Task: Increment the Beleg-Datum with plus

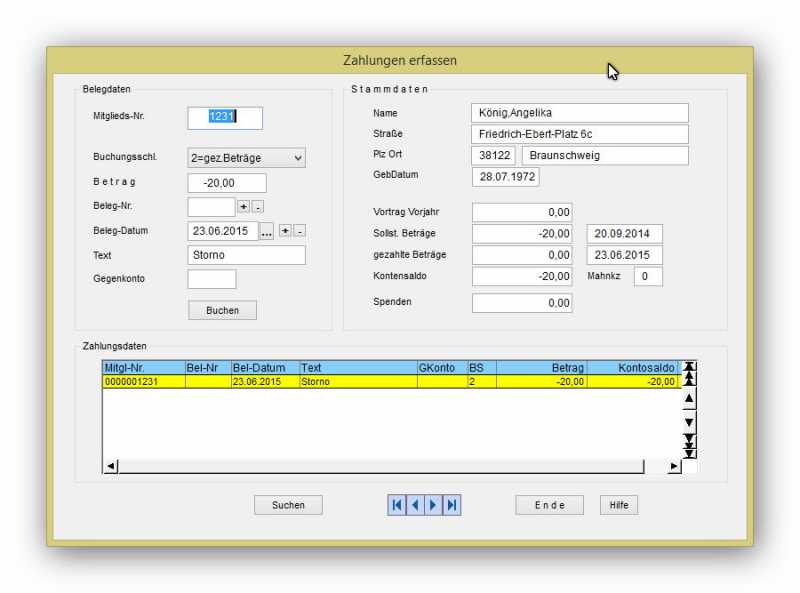Action: click(285, 231)
